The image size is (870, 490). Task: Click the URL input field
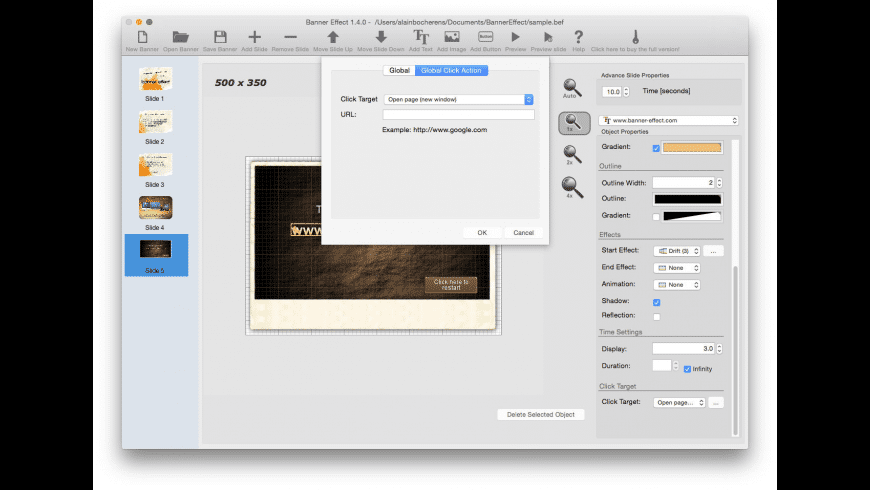point(458,114)
